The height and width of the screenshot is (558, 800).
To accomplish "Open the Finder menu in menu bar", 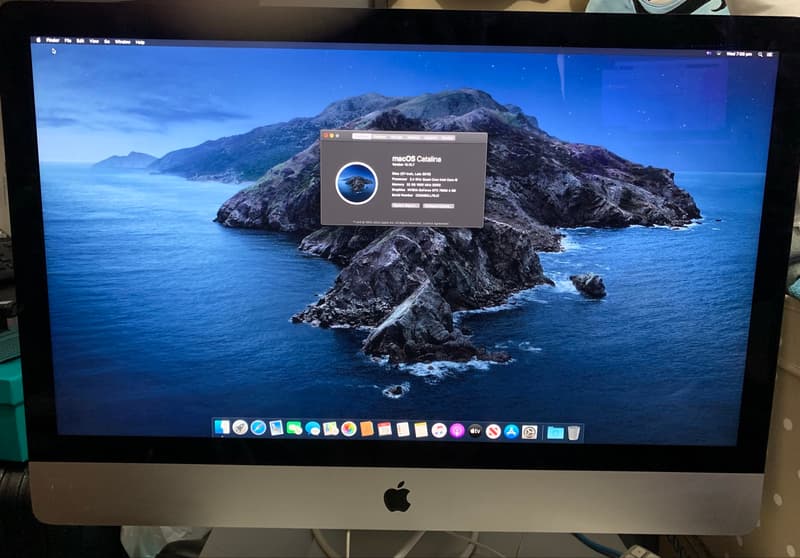I will click(x=53, y=40).
